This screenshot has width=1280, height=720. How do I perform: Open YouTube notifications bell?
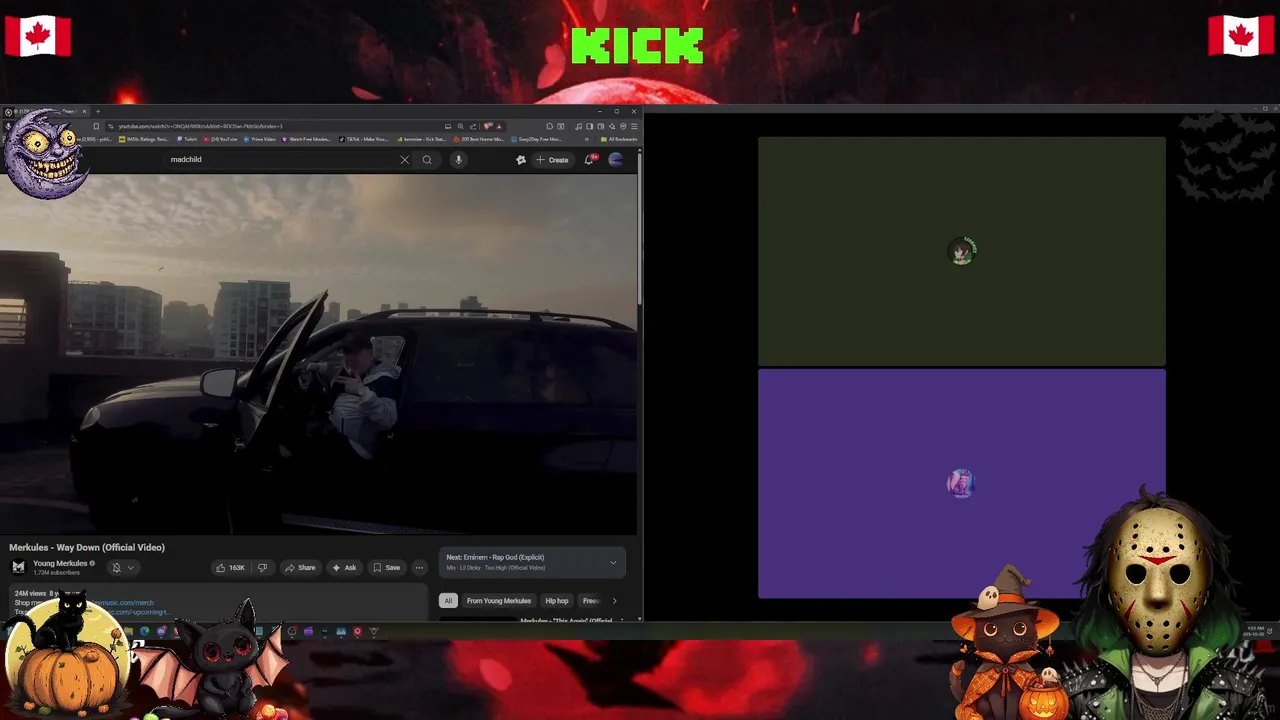[590, 159]
